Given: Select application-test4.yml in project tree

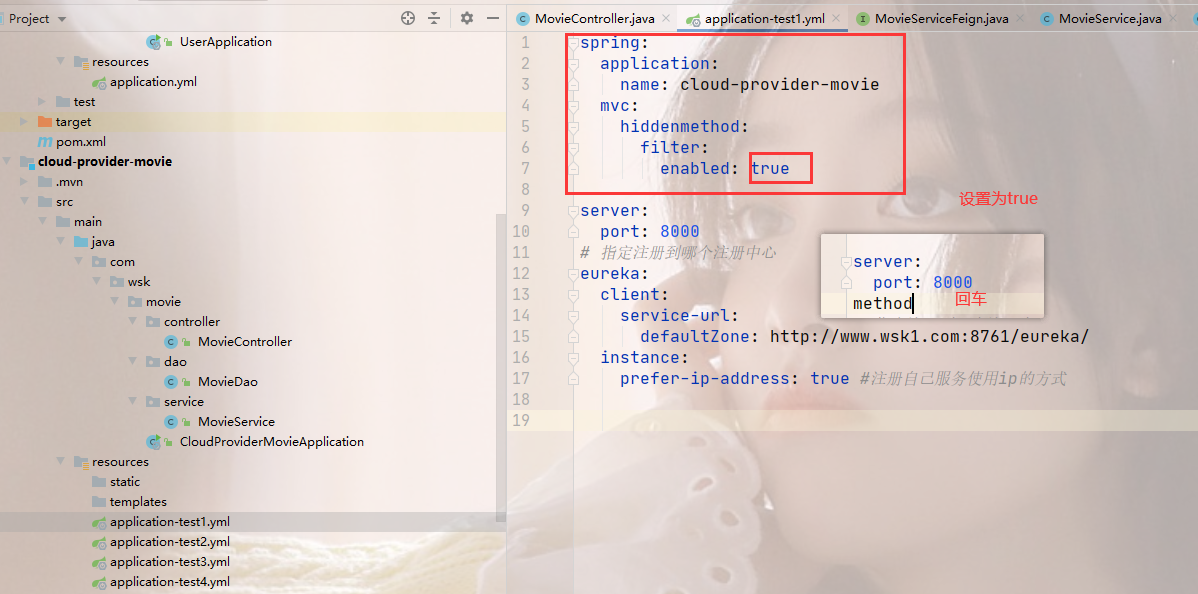Looking at the screenshot, I should click(x=170, y=582).
